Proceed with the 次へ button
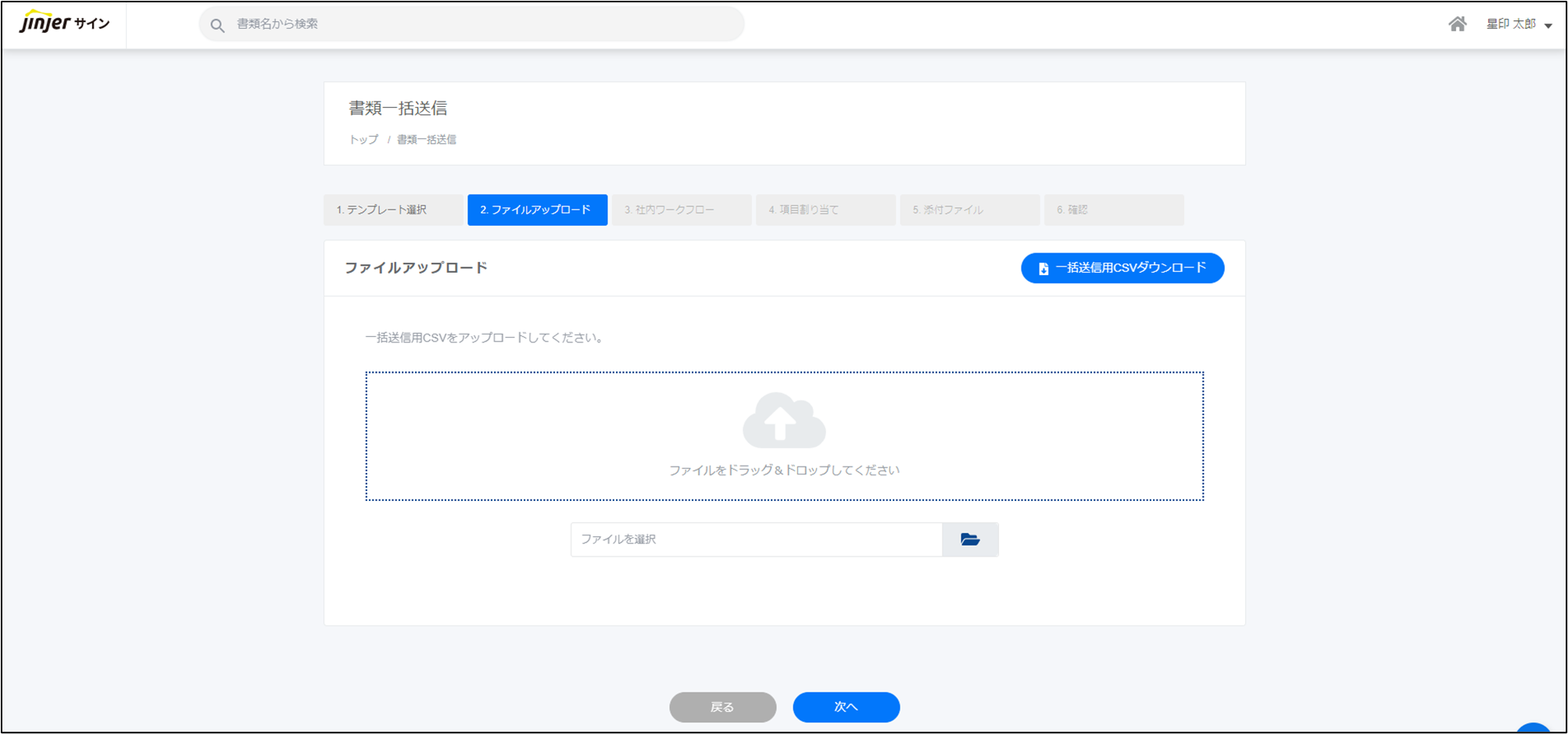The width and height of the screenshot is (1568, 734). pyautogui.click(x=846, y=707)
